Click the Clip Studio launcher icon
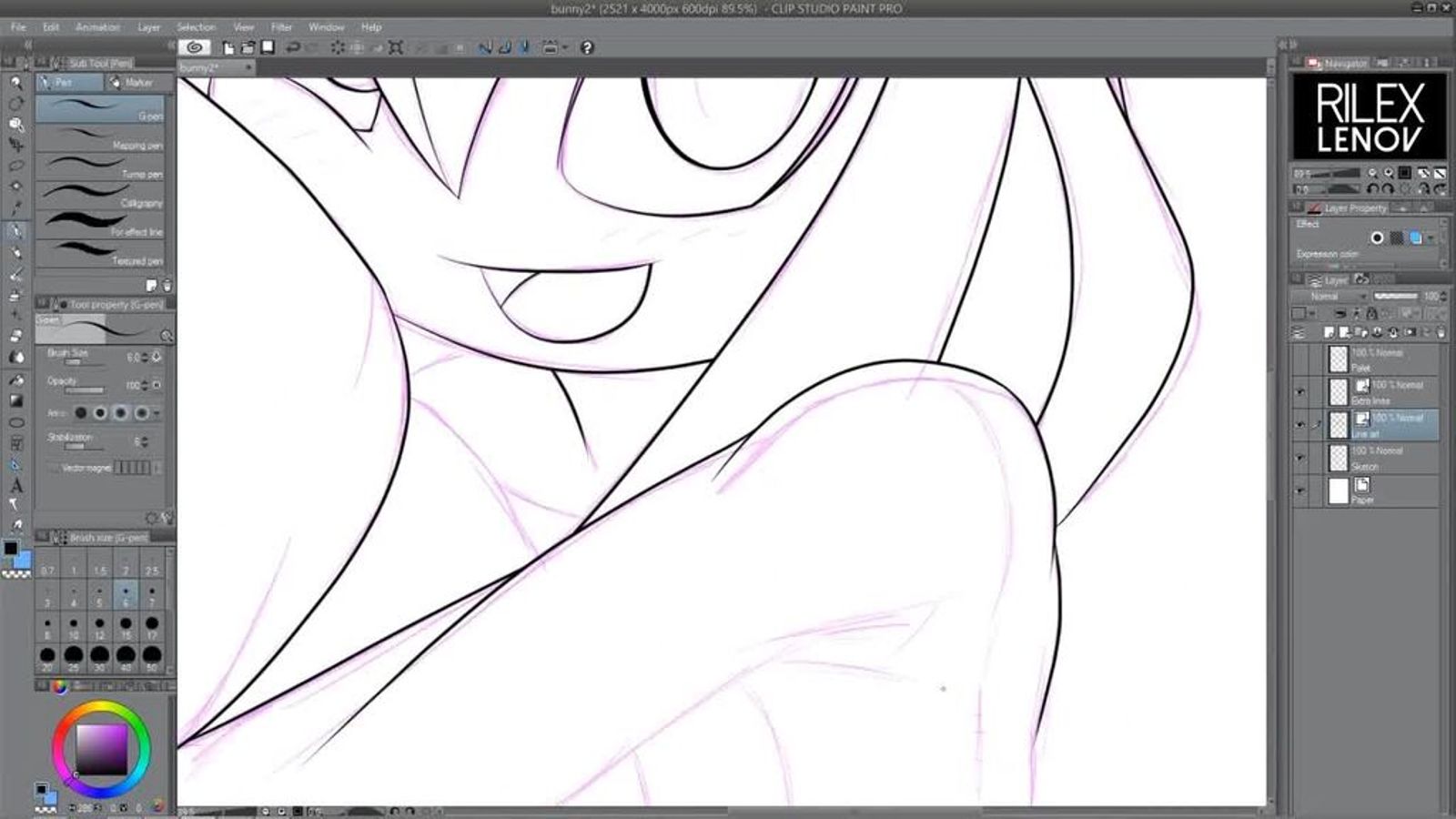Image resolution: width=1456 pixels, height=819 pixels. [194, 47]
